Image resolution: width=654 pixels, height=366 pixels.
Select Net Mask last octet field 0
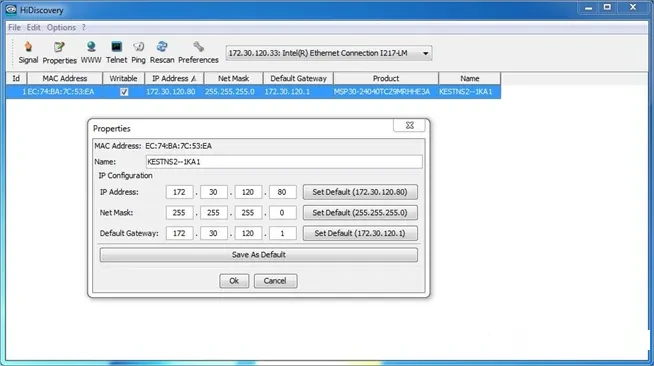pyautogui.click(x=282, y=213)
